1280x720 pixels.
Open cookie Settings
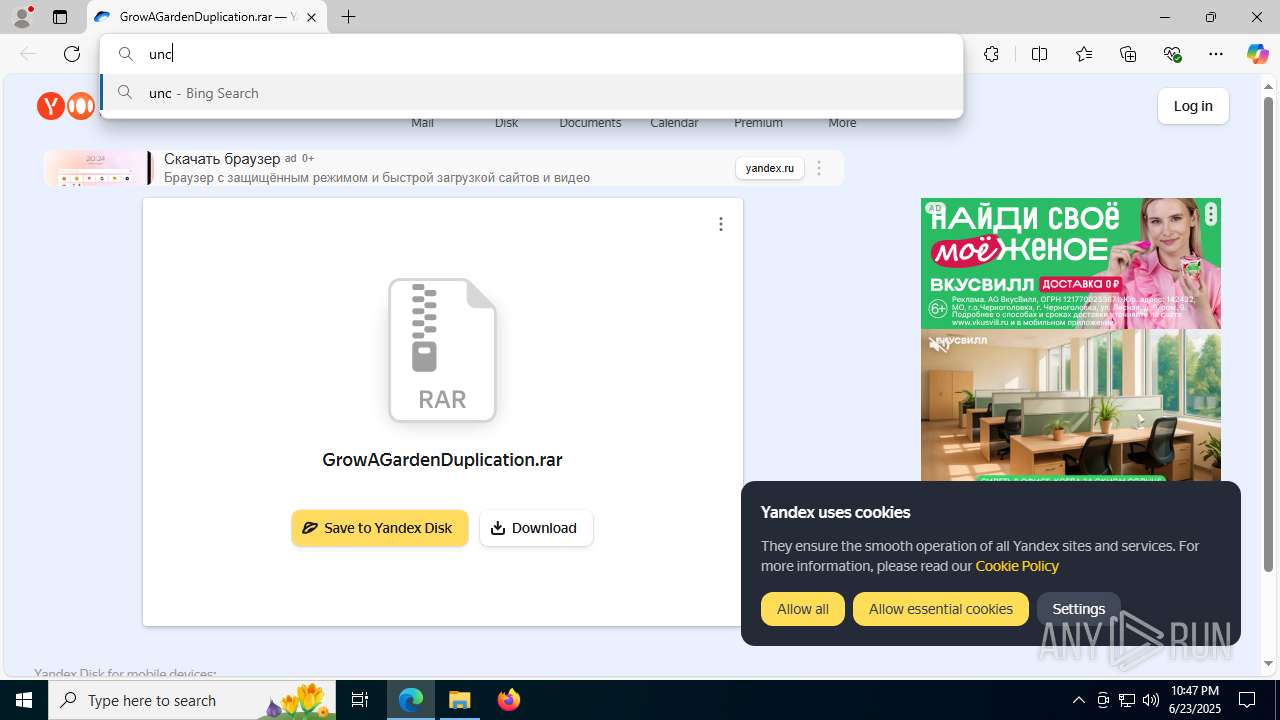(1079, 609)
